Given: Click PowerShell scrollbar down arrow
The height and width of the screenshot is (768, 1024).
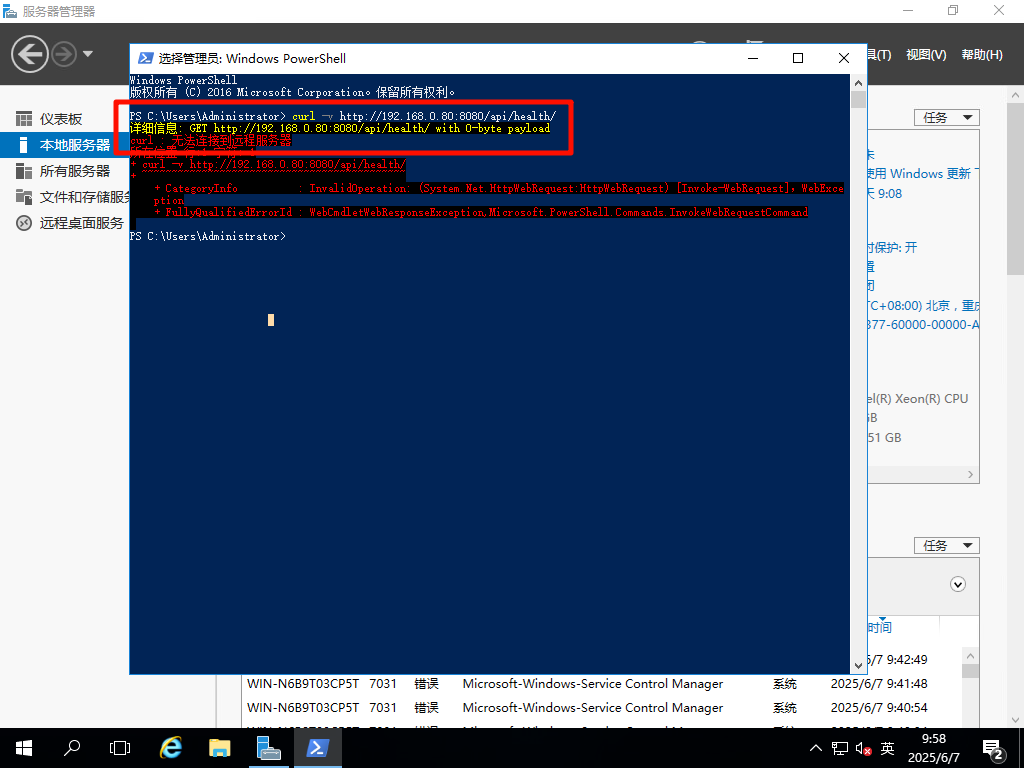Looking at the screenshot, I should tap(858, 665).
